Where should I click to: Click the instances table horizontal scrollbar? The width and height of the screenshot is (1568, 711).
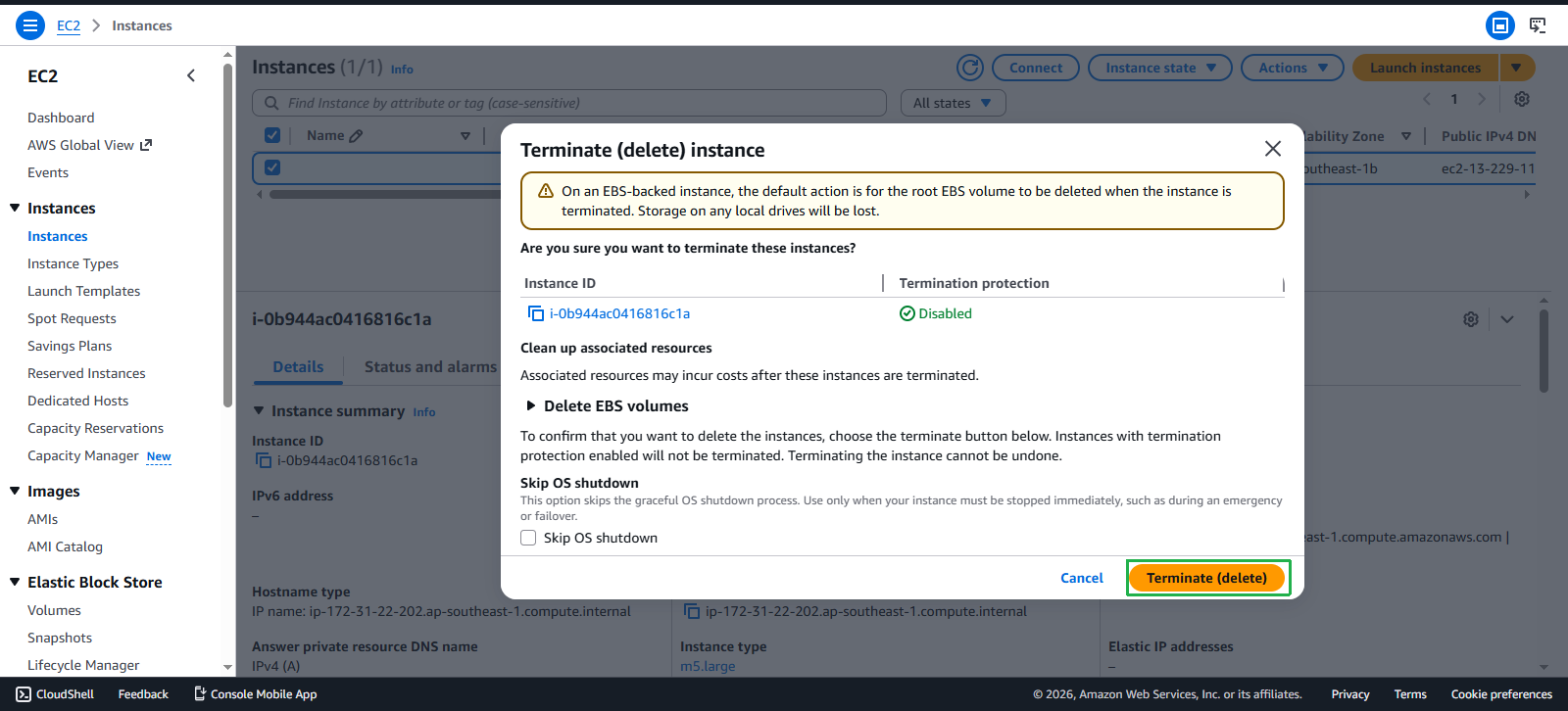(x=384, y=194)
